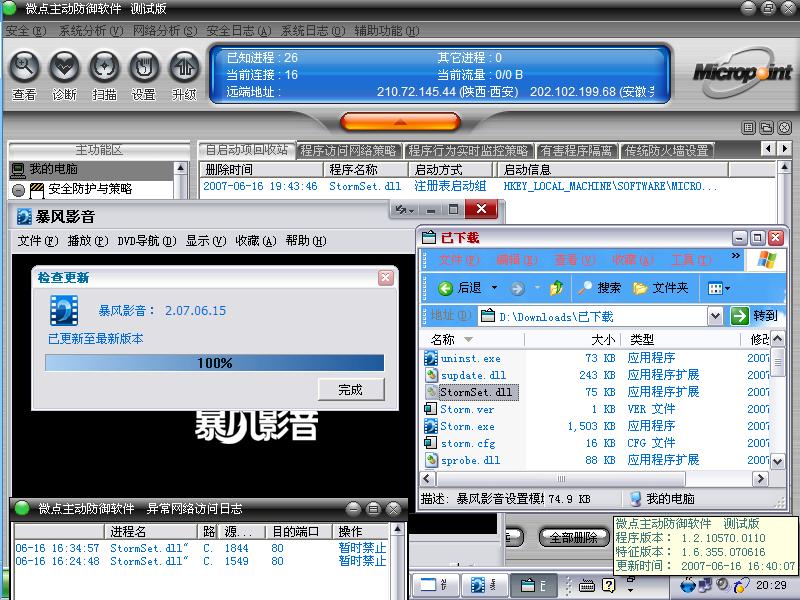
Task: Select uninst.exe in the file list
Action: [x=470, y=358]
